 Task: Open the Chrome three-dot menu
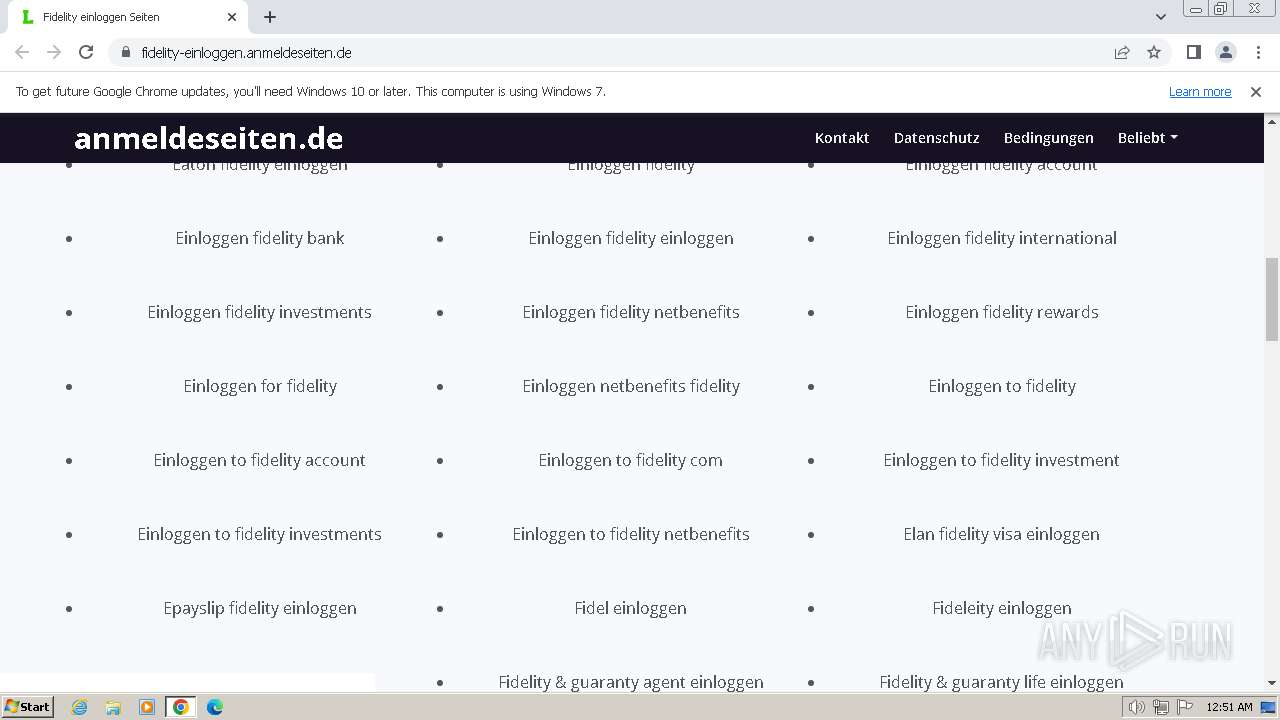pos(1257,52)
